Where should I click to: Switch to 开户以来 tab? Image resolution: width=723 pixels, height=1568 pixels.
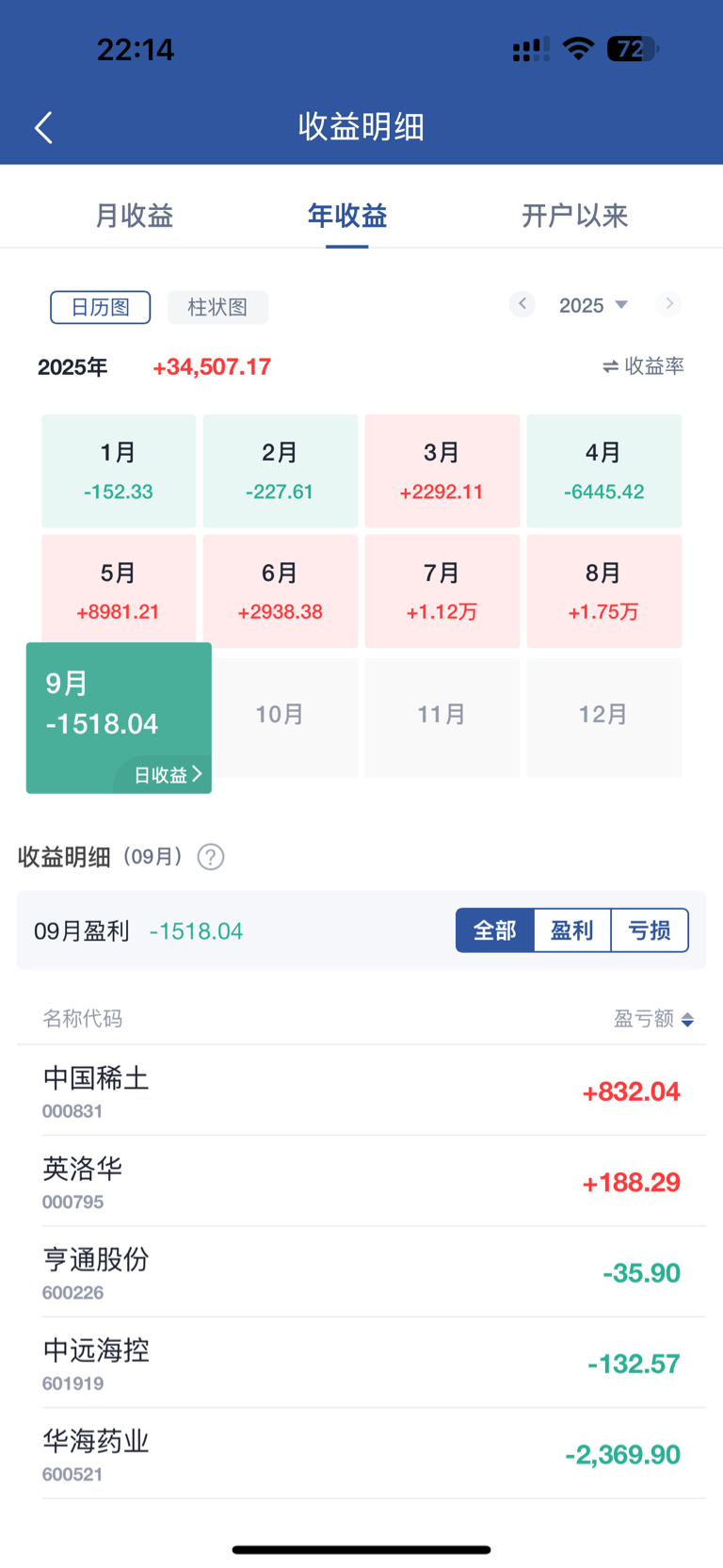(574, 216)
